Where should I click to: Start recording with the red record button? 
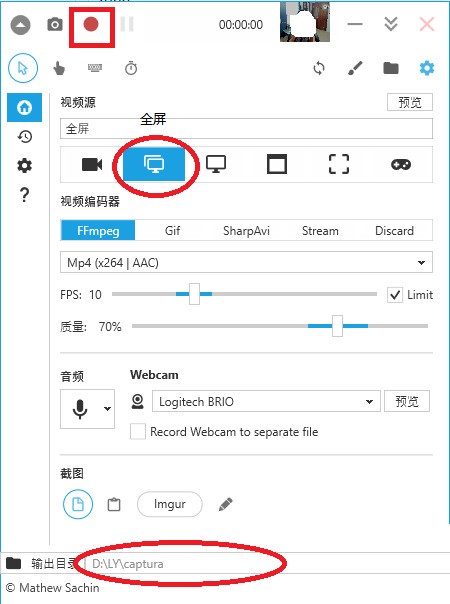[91, 25]
